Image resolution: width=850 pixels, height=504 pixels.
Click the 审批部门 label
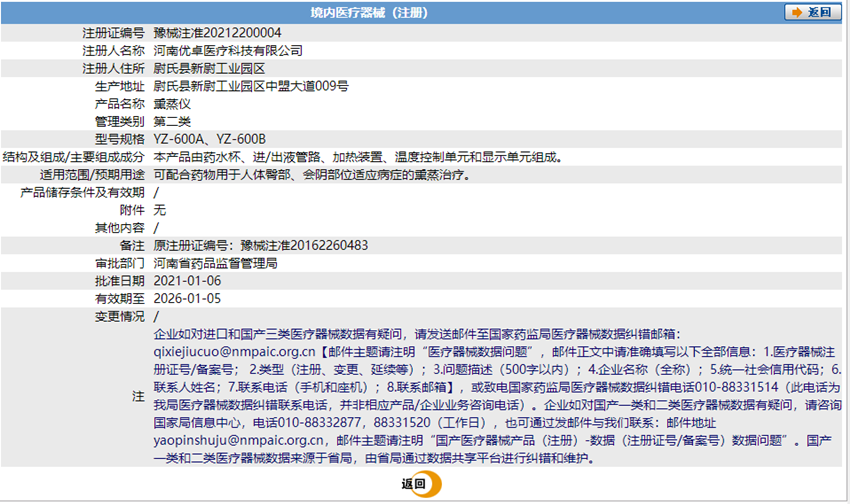point(120,263)
